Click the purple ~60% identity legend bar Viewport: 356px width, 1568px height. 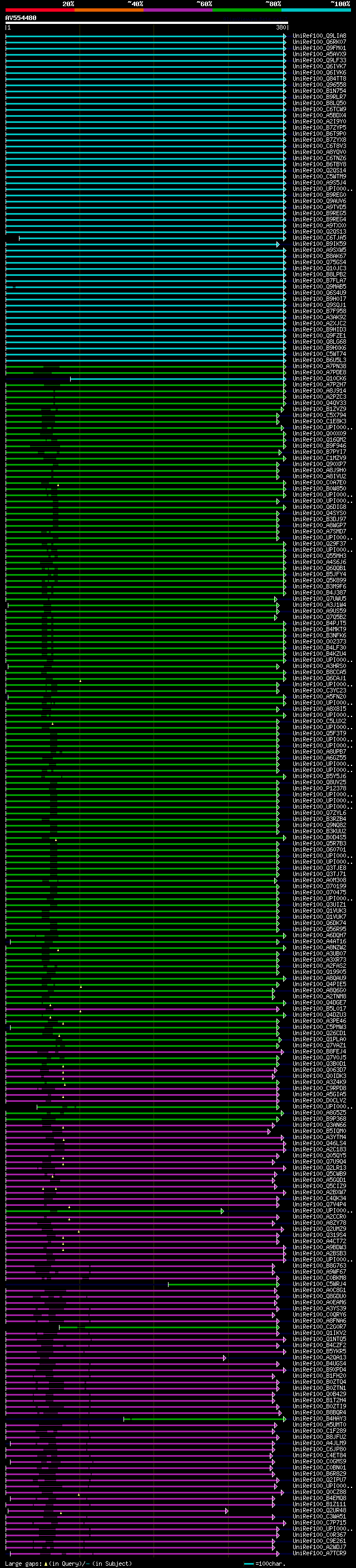pyautogui.click(x=179, y=10)
